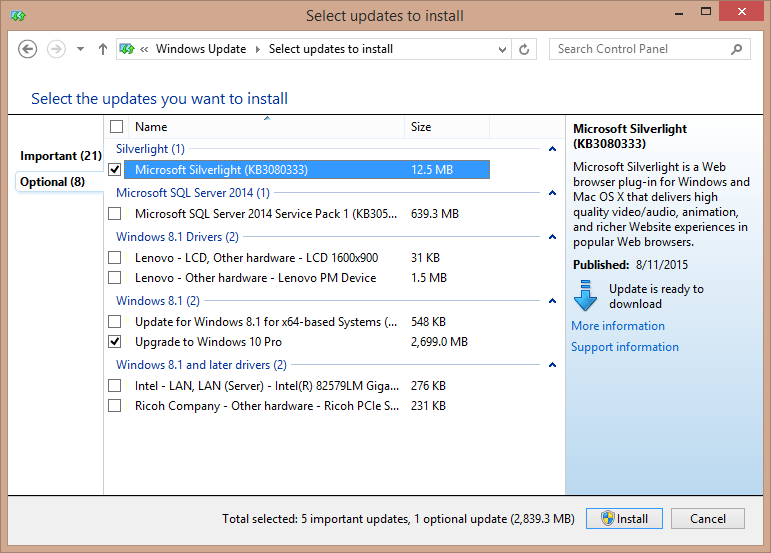Click the Windows Update icon in the address bar

point(127,49)
